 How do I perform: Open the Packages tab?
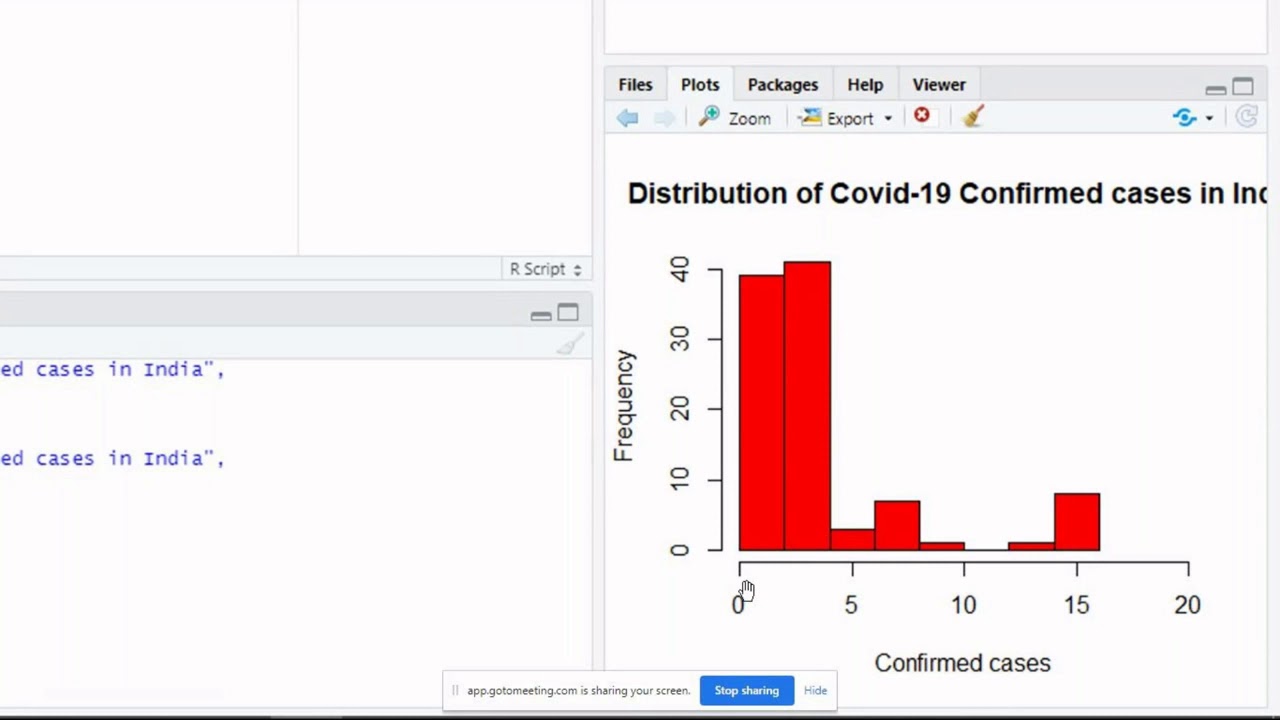point(783,85)
